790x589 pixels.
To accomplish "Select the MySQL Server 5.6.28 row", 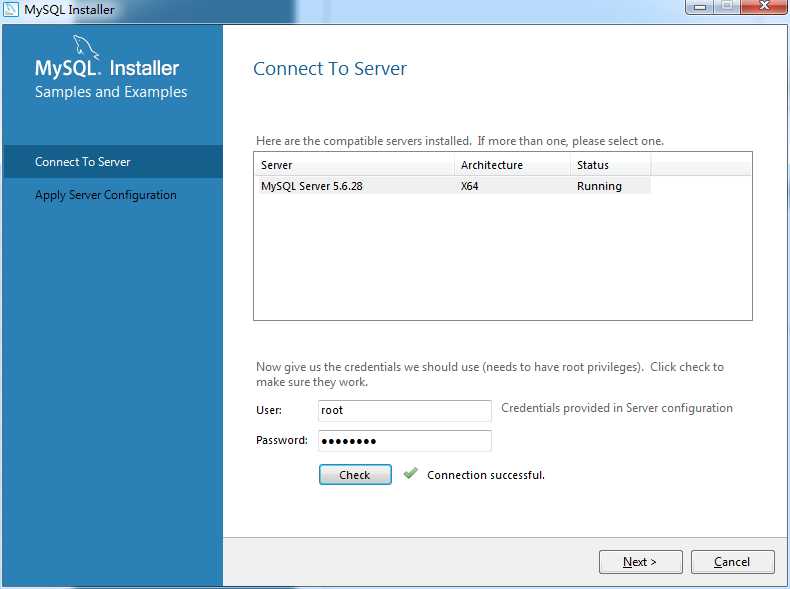I will [x=453, y=186].
